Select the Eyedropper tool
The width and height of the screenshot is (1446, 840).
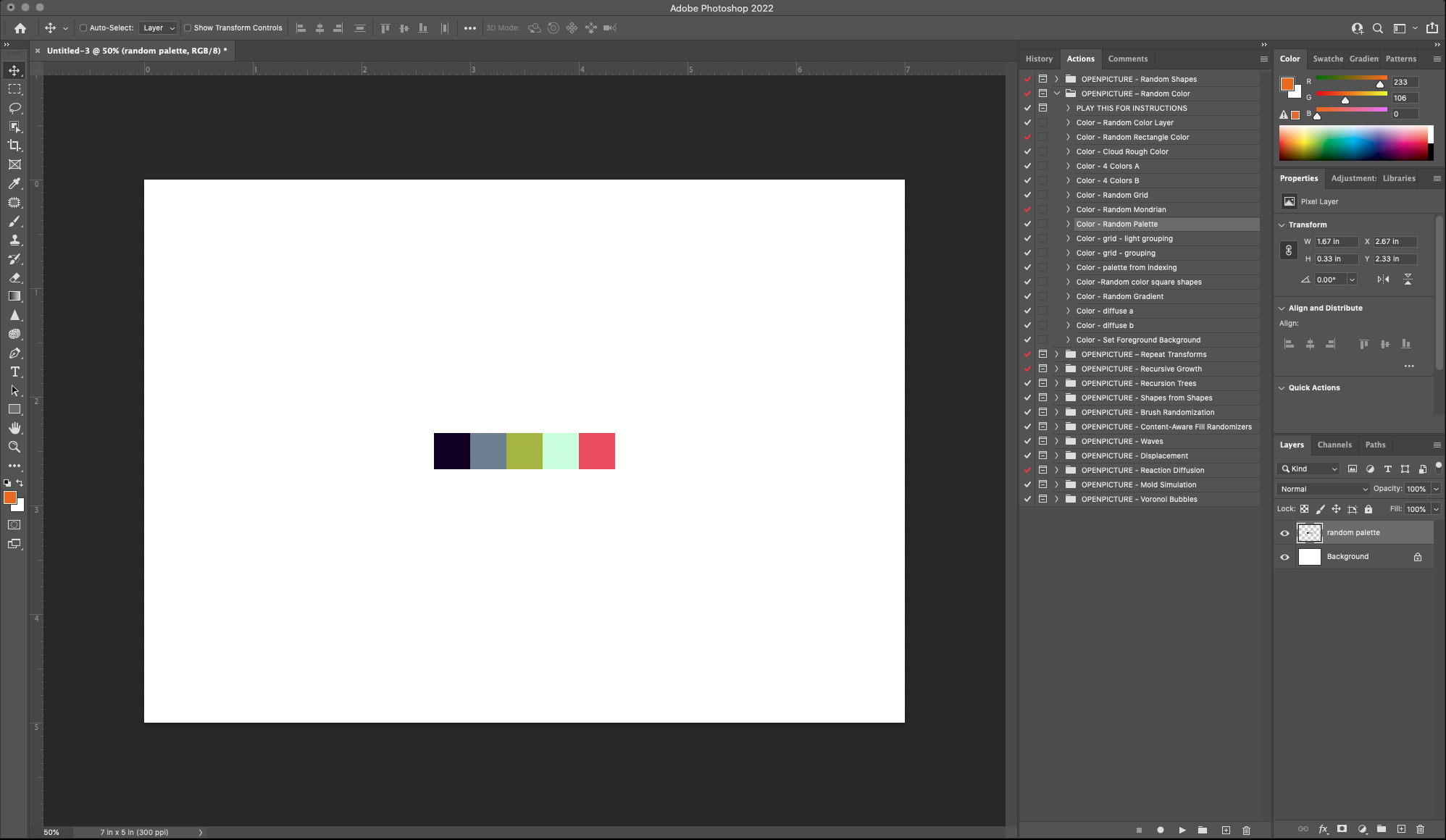[x=14, y=183]
